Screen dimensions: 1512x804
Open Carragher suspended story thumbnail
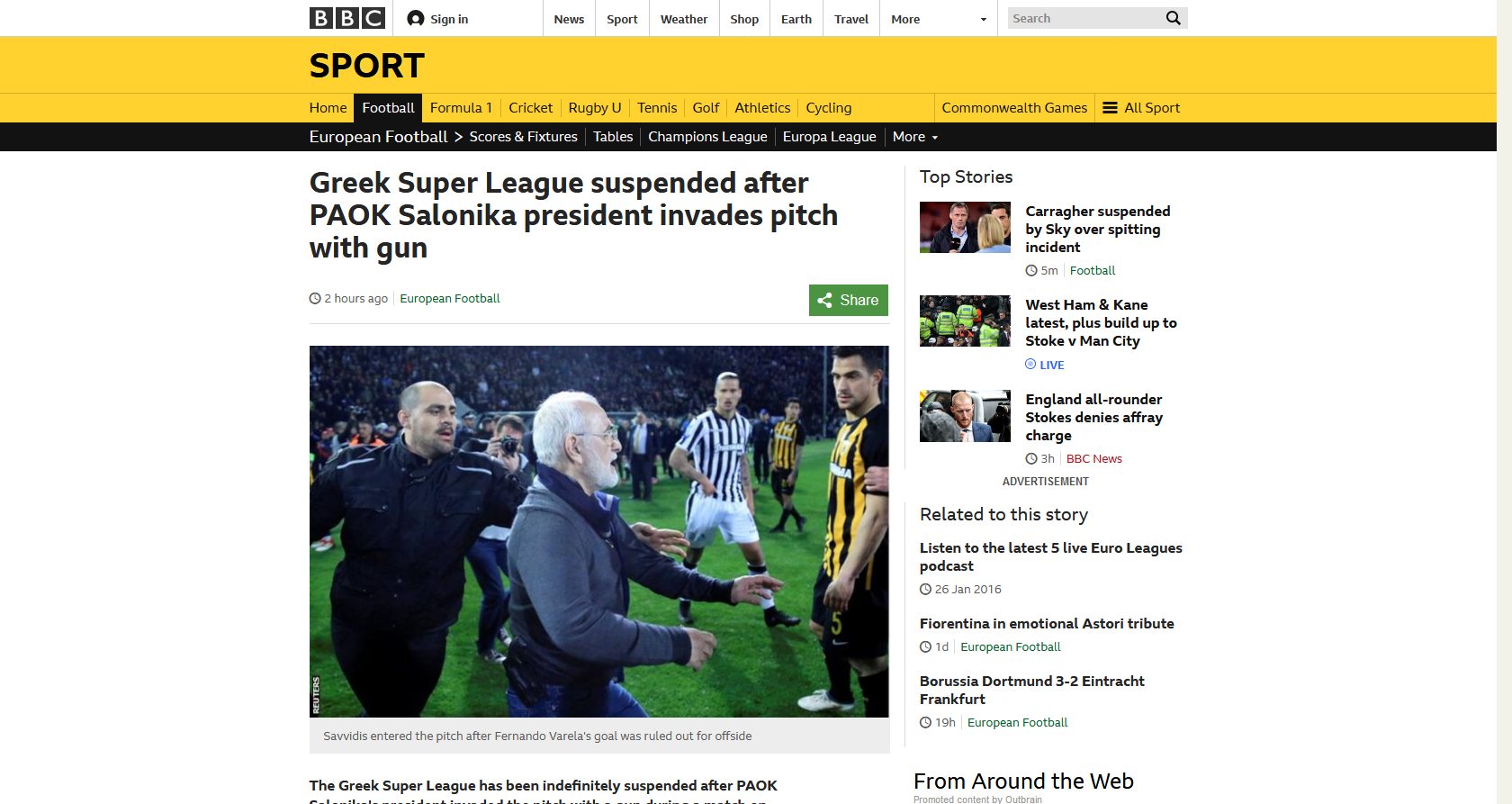point(965,227)
